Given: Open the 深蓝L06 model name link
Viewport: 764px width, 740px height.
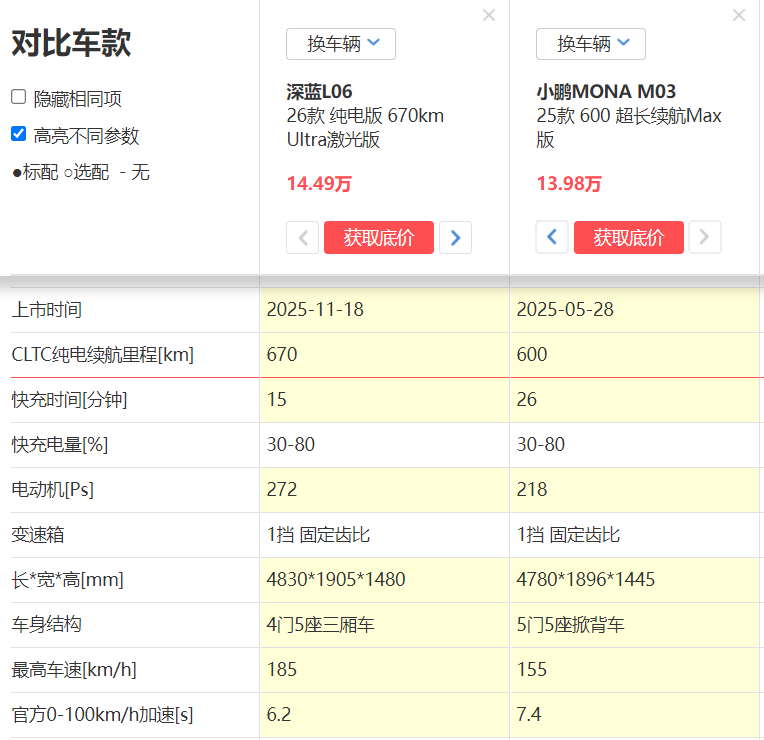Looking at the screenshot, I should [319, 92].
